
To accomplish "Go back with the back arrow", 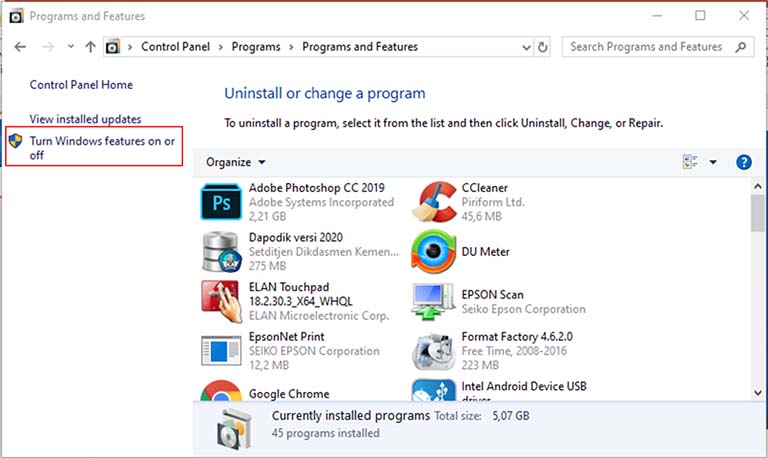I will point(20,47).
